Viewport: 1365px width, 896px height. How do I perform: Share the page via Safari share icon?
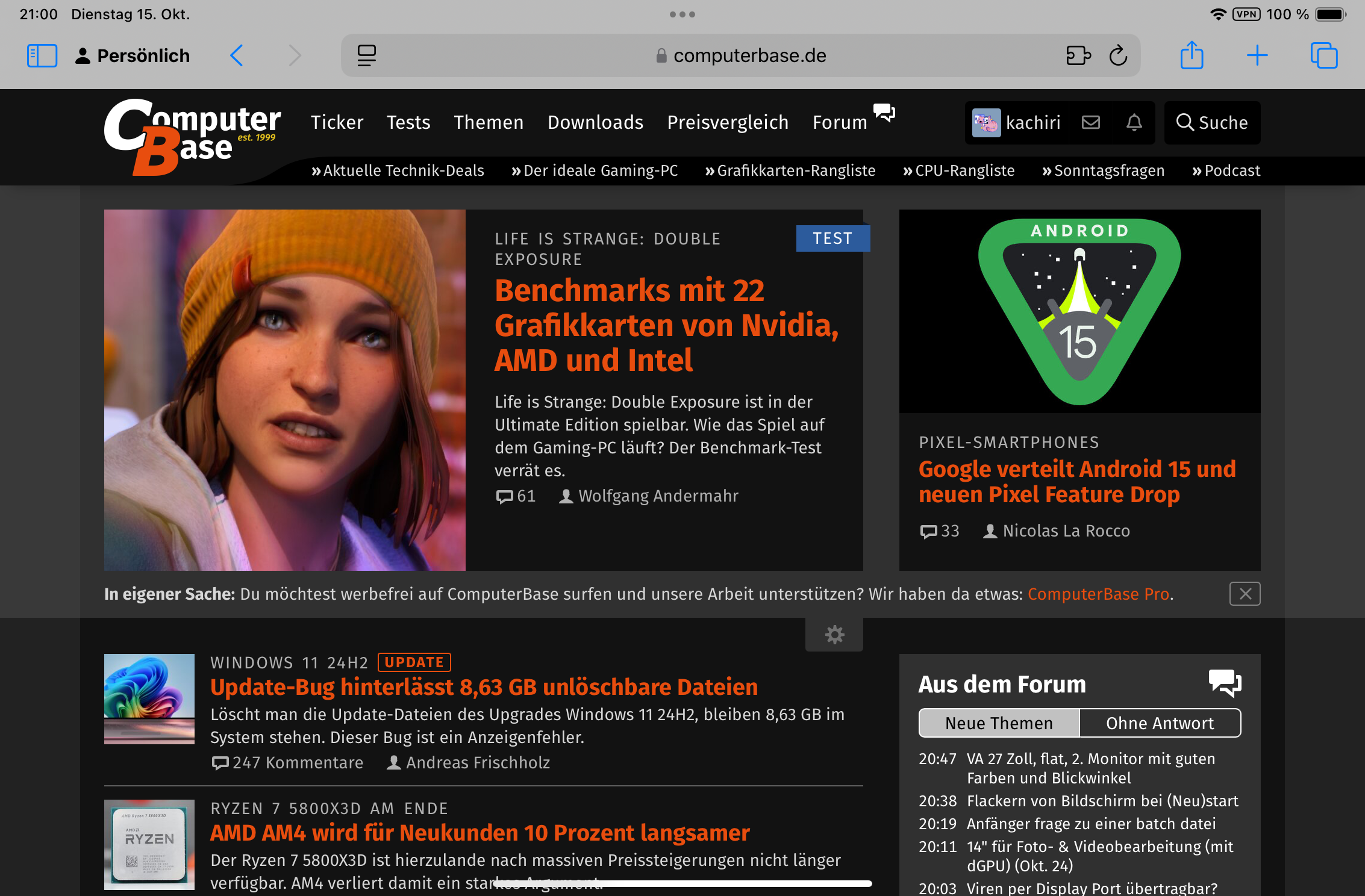tap(1192, 55)
